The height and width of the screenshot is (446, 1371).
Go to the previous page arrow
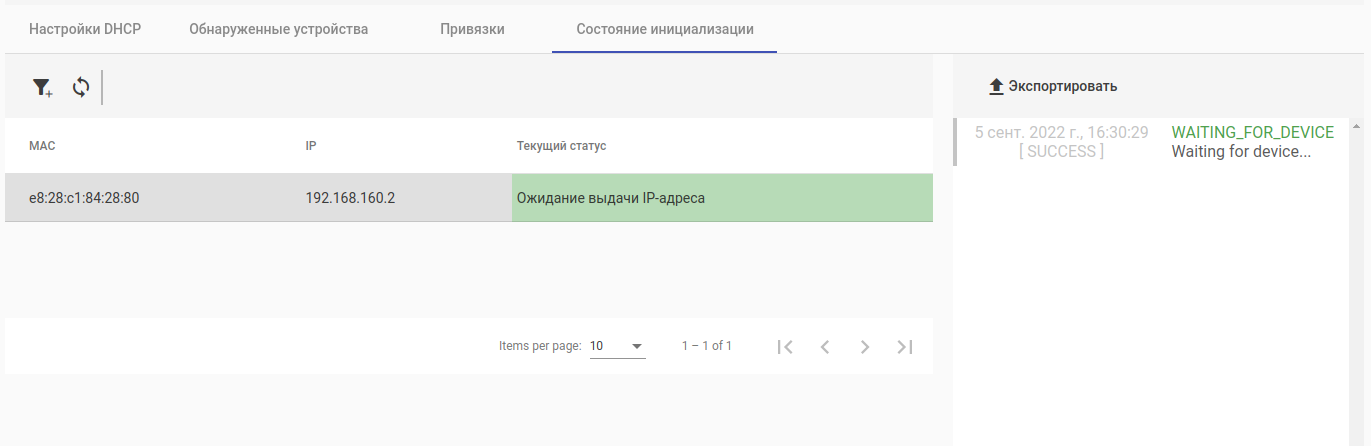(x=825, y=347)
